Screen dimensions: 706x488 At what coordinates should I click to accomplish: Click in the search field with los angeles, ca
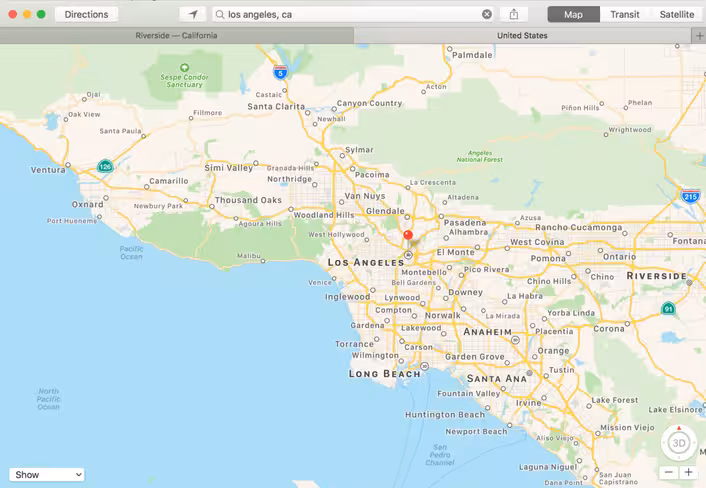pos(353,14)
